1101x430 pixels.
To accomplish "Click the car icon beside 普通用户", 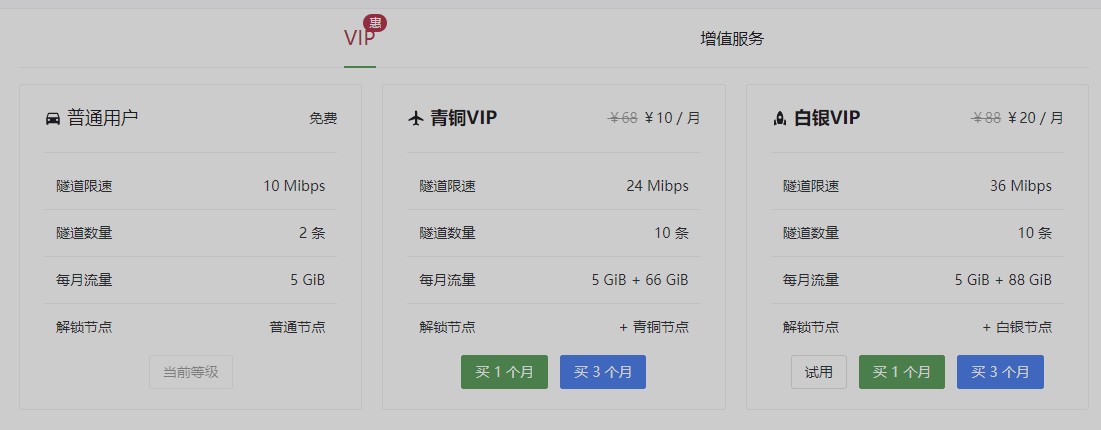I will [53, 119].
